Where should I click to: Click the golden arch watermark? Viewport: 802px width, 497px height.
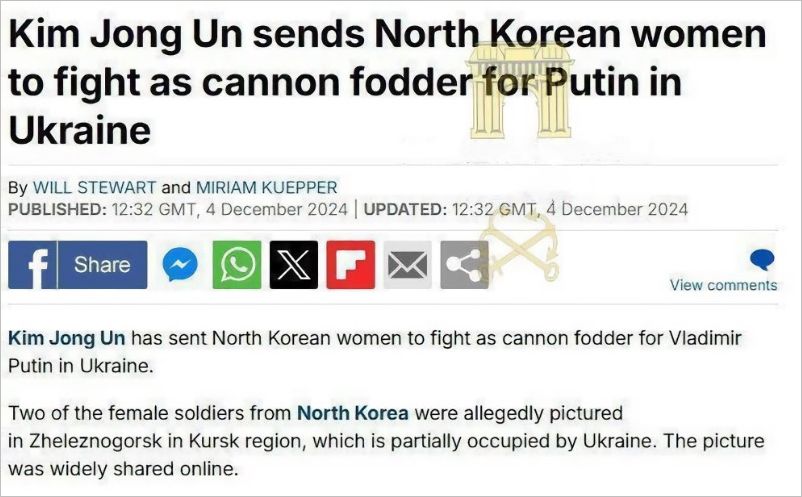520,91
